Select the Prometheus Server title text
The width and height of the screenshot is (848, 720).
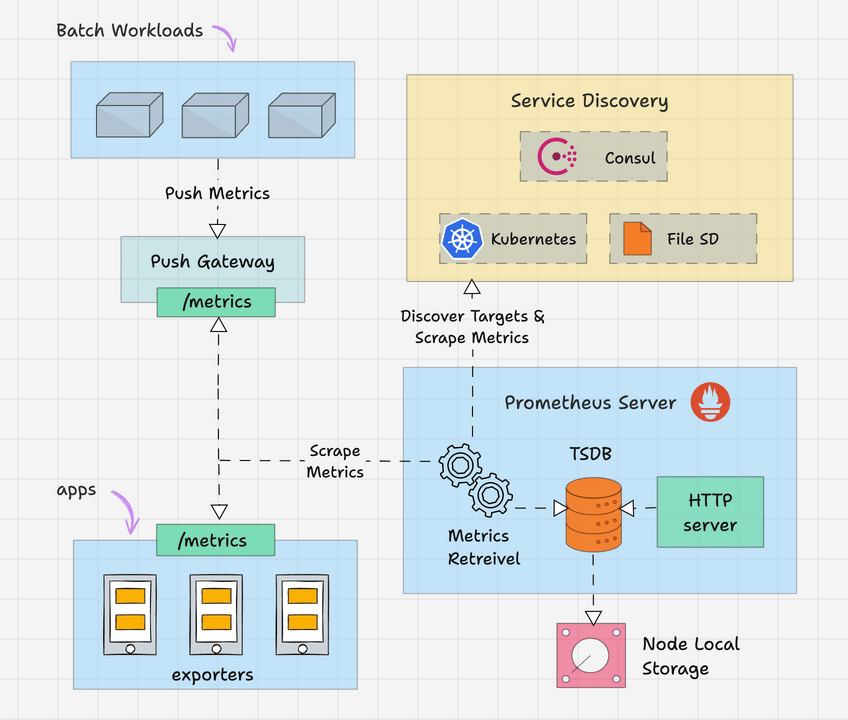tap(590, 403)
